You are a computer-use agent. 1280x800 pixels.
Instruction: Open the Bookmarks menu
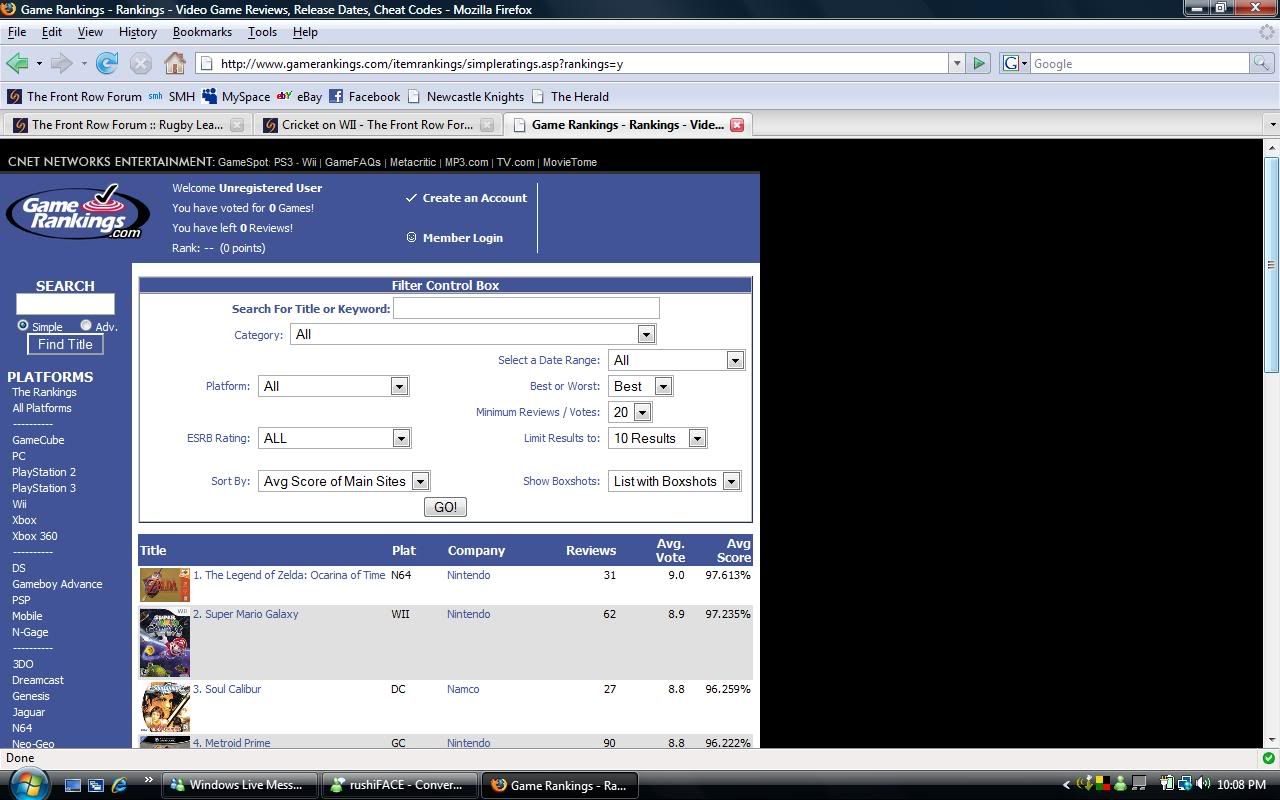202,31
